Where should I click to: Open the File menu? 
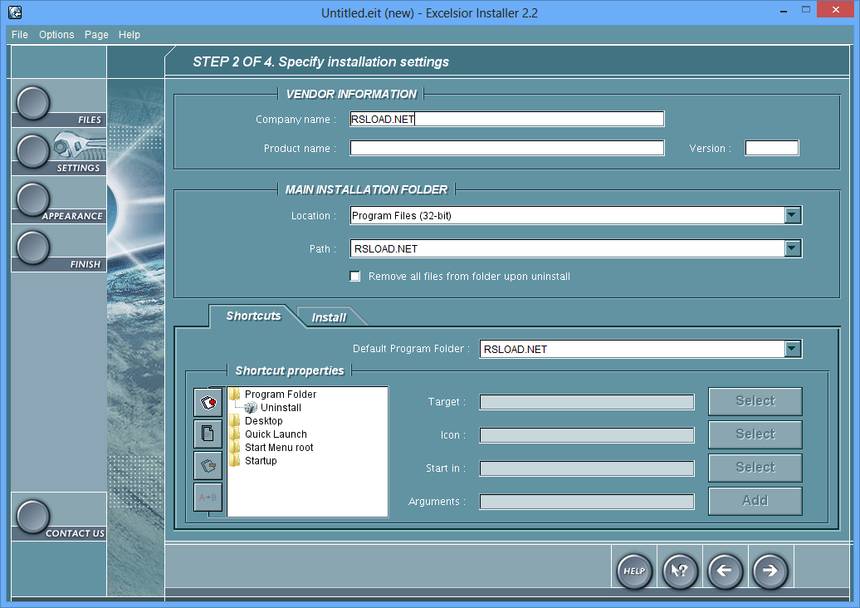[x=19, y=35]
